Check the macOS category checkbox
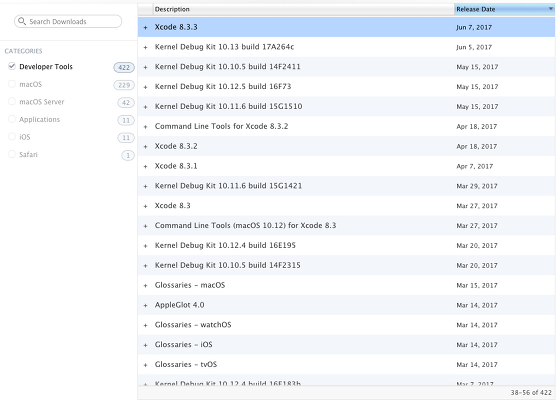Image resolution: width=556 pixels, height=401 pixels. 12,84
